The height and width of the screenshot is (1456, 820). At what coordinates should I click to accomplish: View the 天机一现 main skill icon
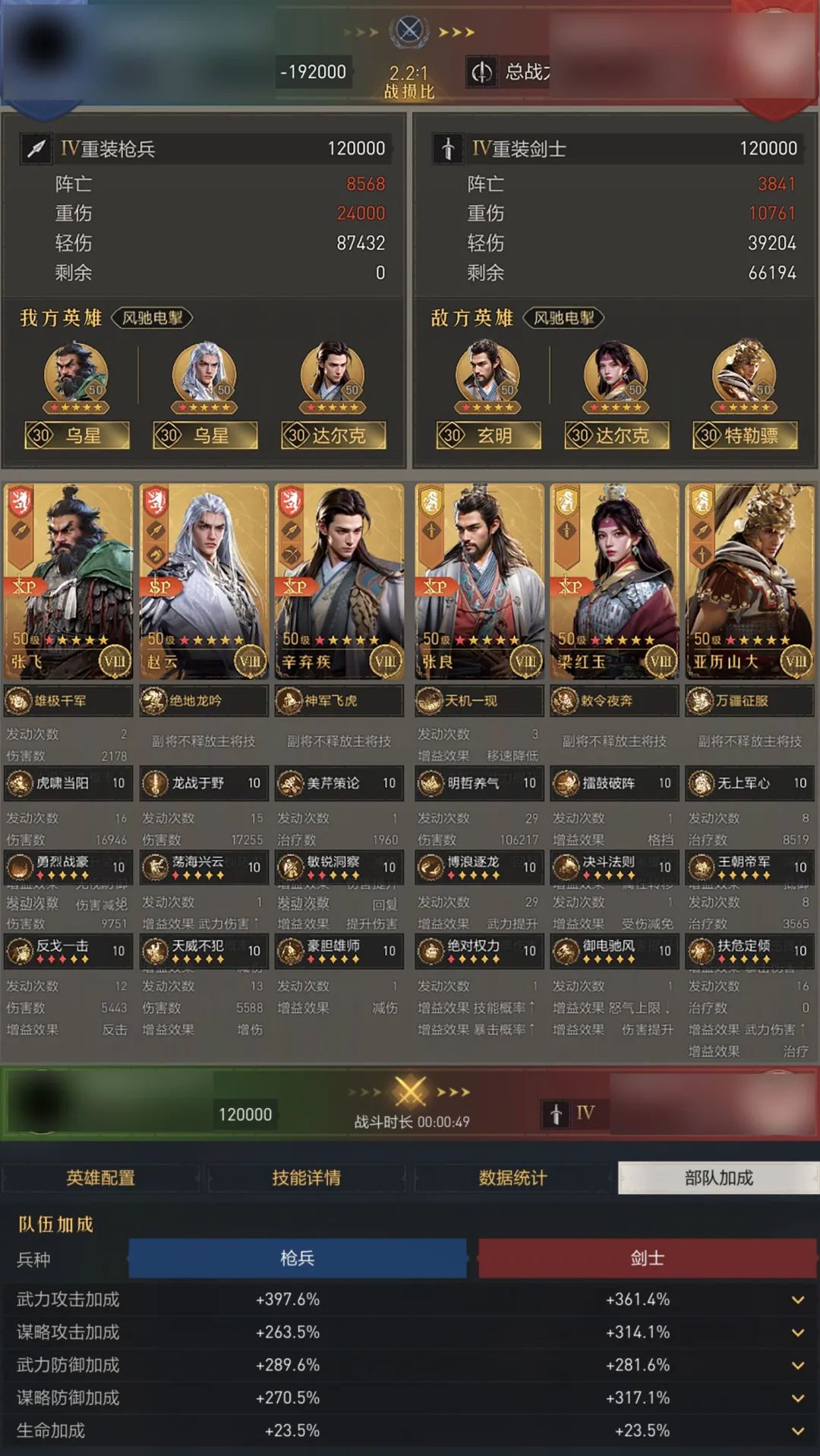[x=430, y=700]
